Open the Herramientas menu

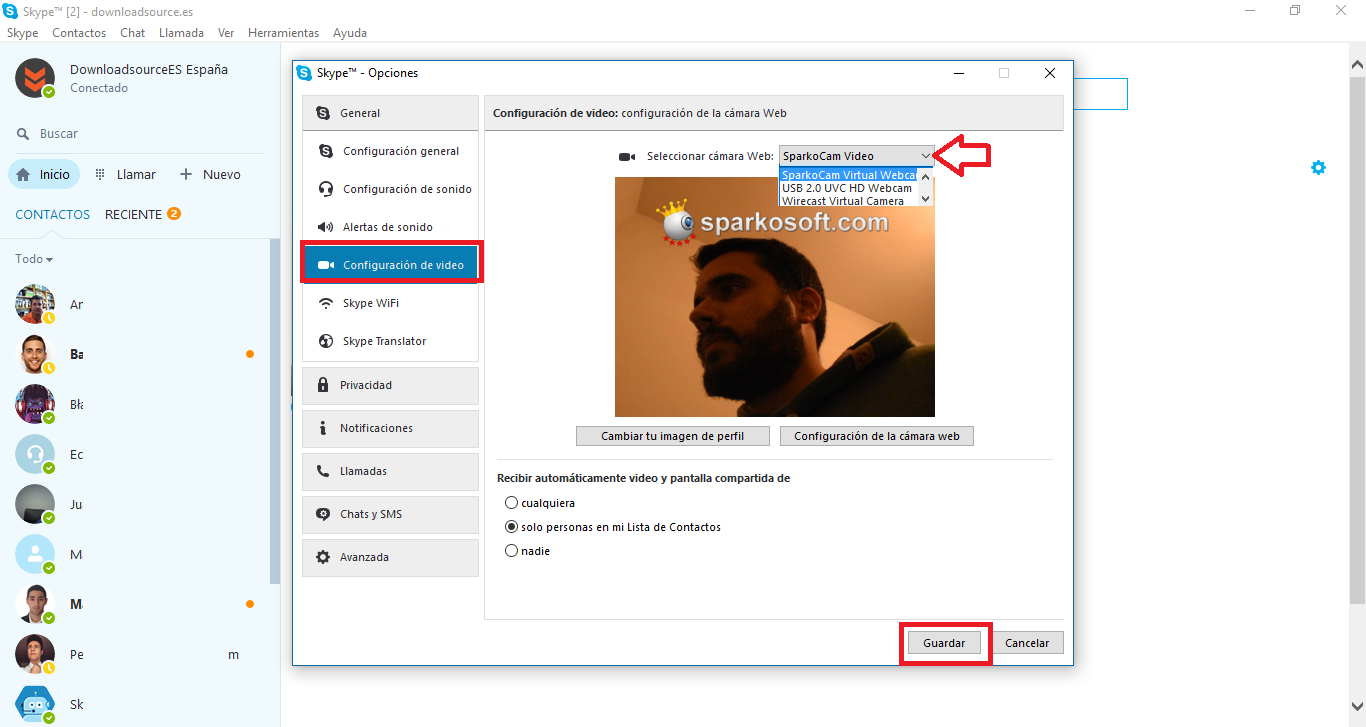pyautogui.click(x=284, y=33)
